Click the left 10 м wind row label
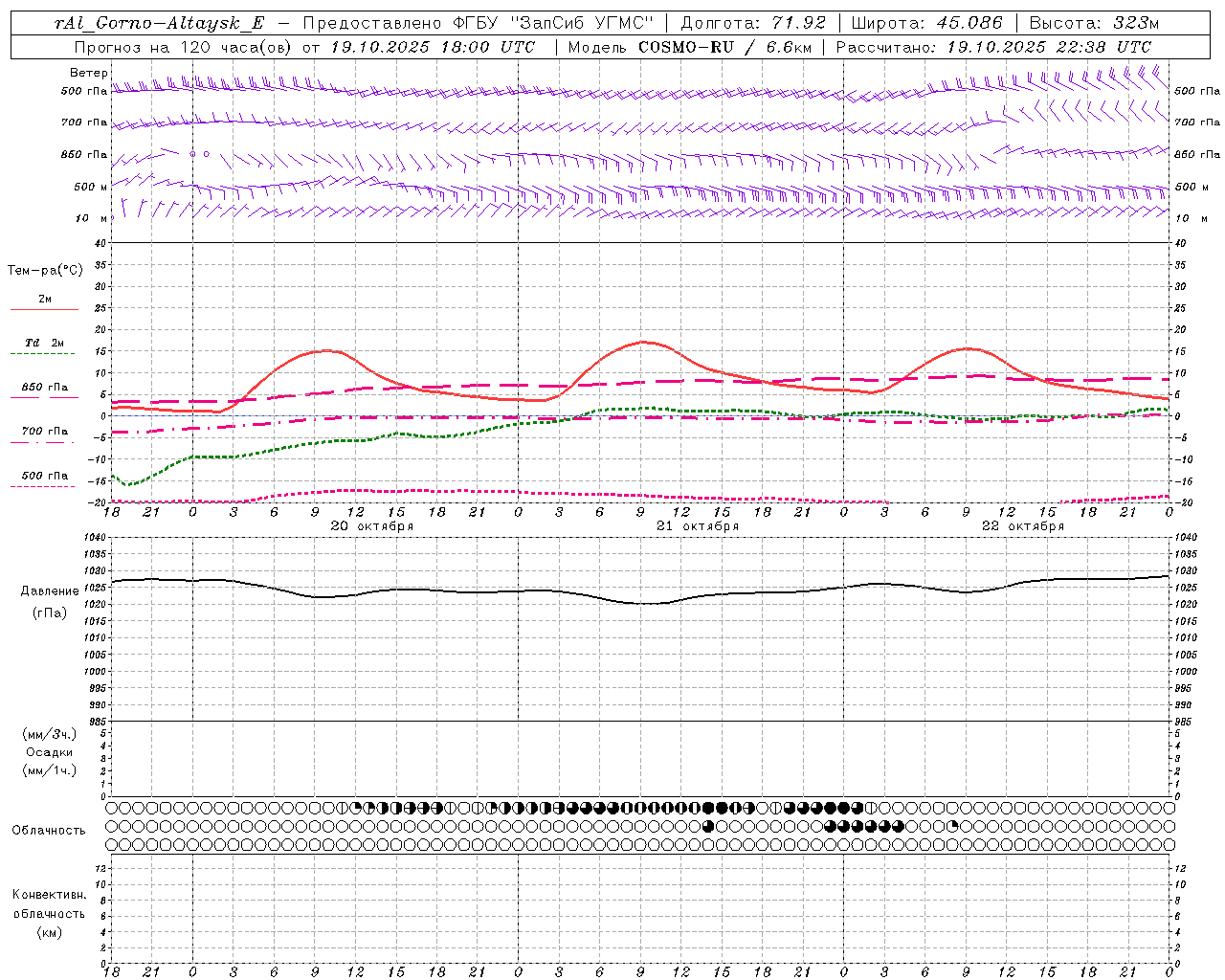This screenshot has width=1225, height=980. [x=91, y=218]
